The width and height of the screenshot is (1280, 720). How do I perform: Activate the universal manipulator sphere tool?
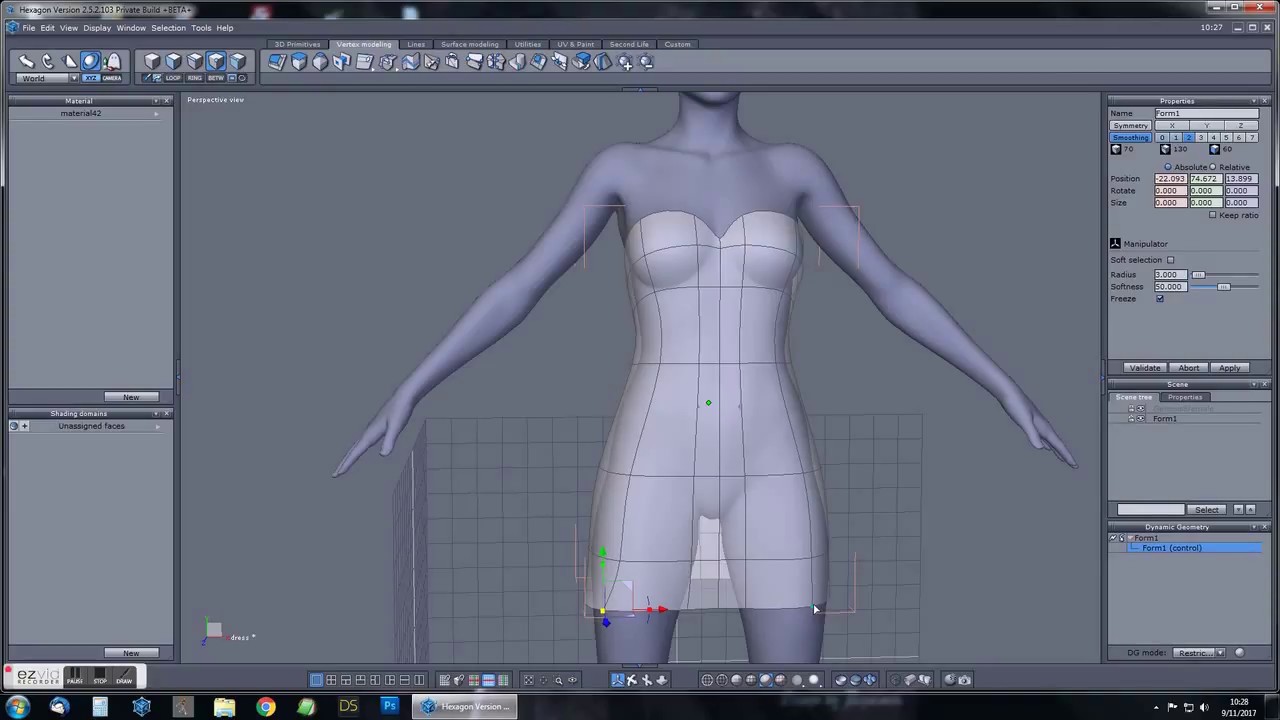click(x=91, y=62)
